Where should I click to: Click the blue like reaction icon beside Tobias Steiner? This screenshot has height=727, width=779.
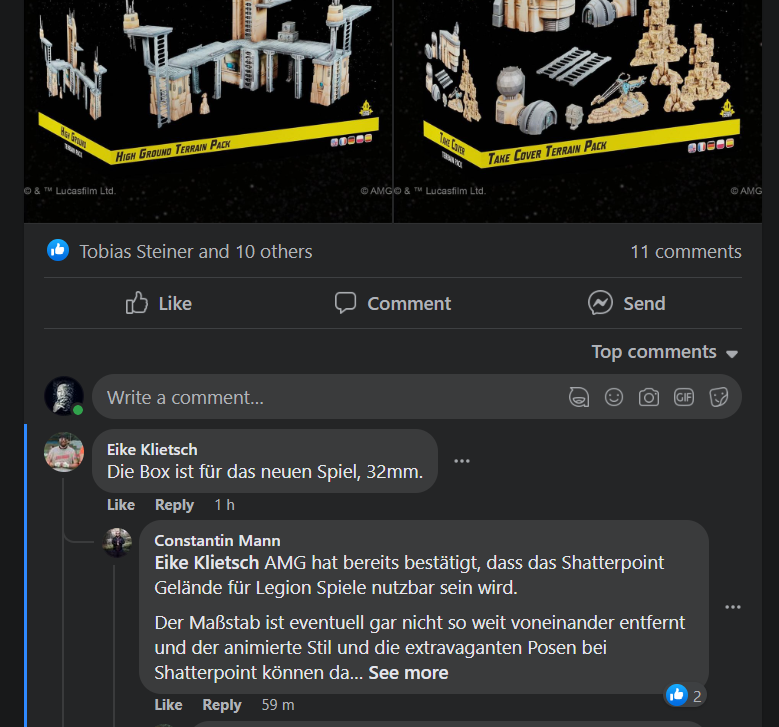click(x=58, y=250)
